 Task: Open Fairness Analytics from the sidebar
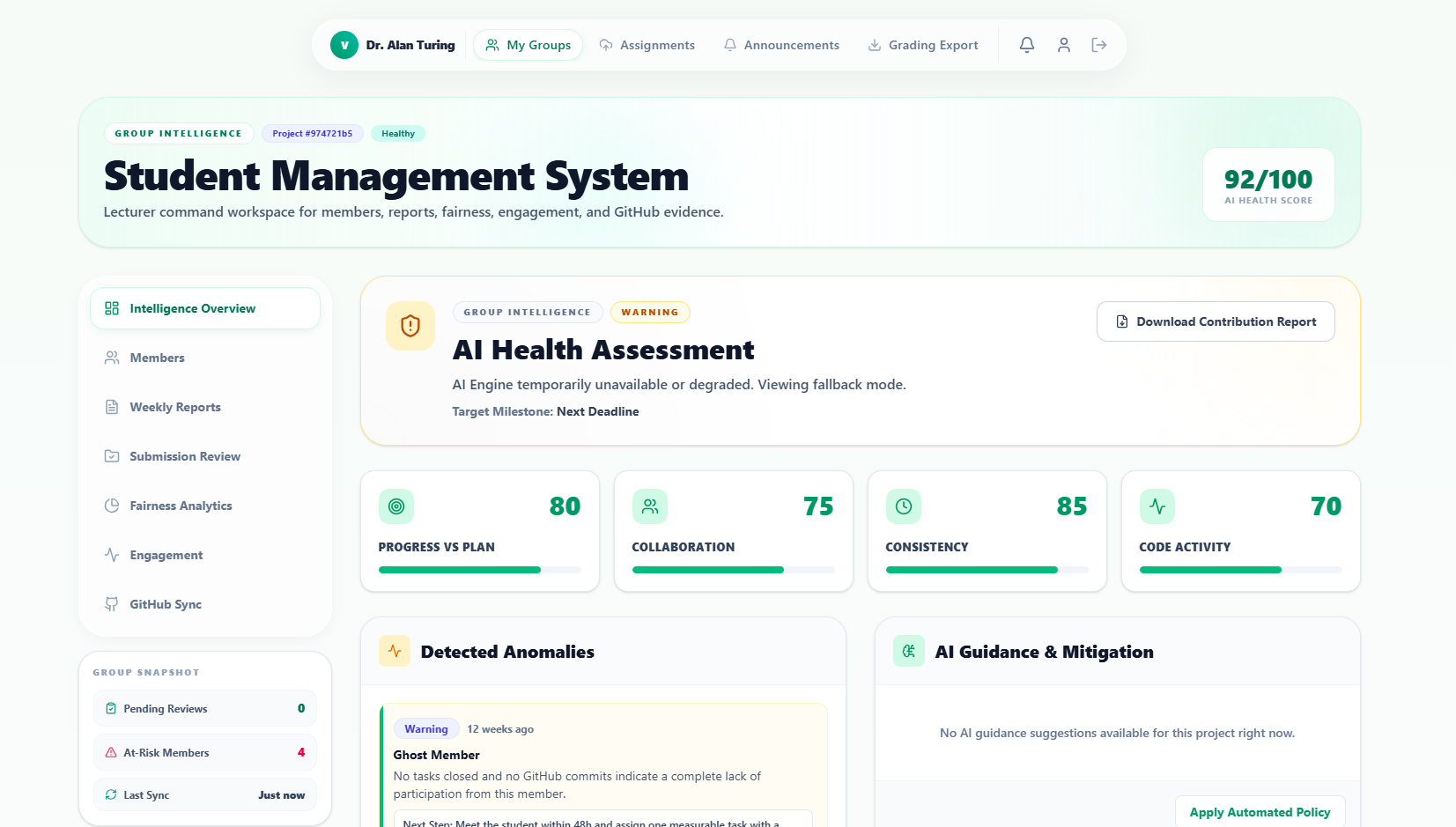pos(205,506)
